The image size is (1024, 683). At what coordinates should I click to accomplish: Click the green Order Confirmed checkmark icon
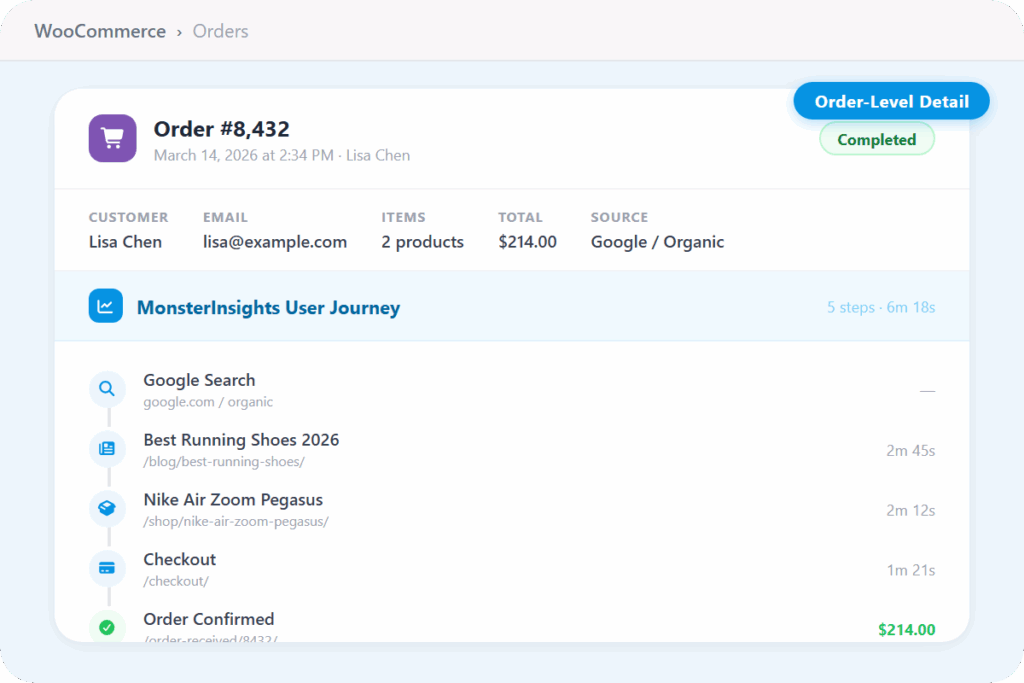(107, 627)
